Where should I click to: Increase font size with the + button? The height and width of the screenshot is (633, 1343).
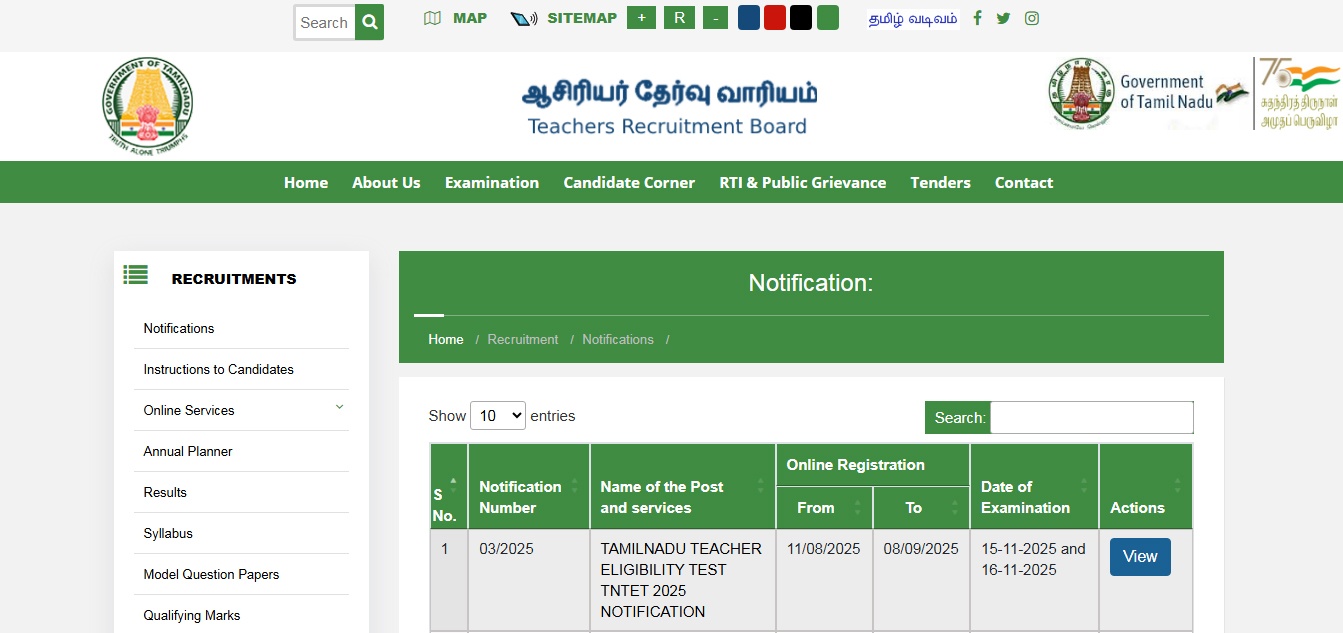641,18
